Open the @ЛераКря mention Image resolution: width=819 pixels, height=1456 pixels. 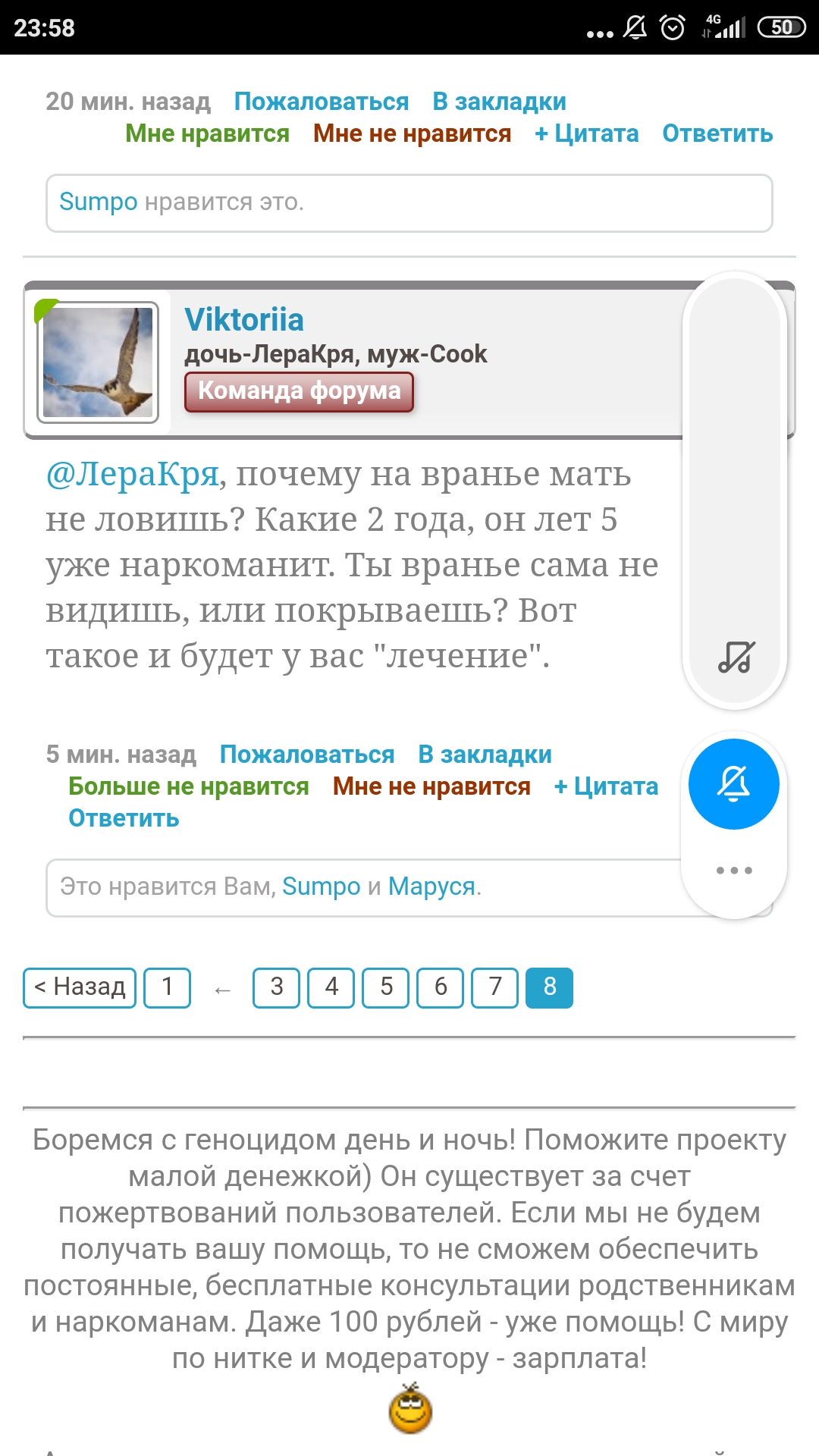pos(133,475)
